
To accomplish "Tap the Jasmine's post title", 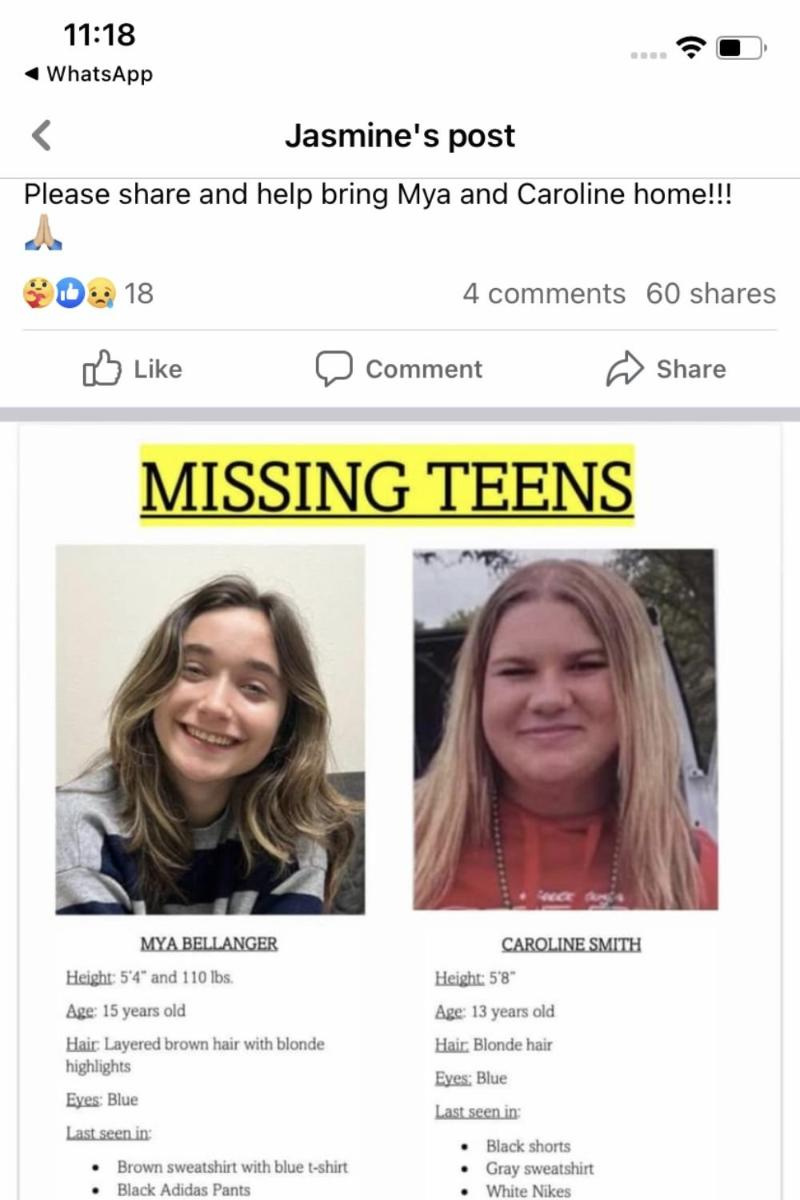I will click(400, 135).
